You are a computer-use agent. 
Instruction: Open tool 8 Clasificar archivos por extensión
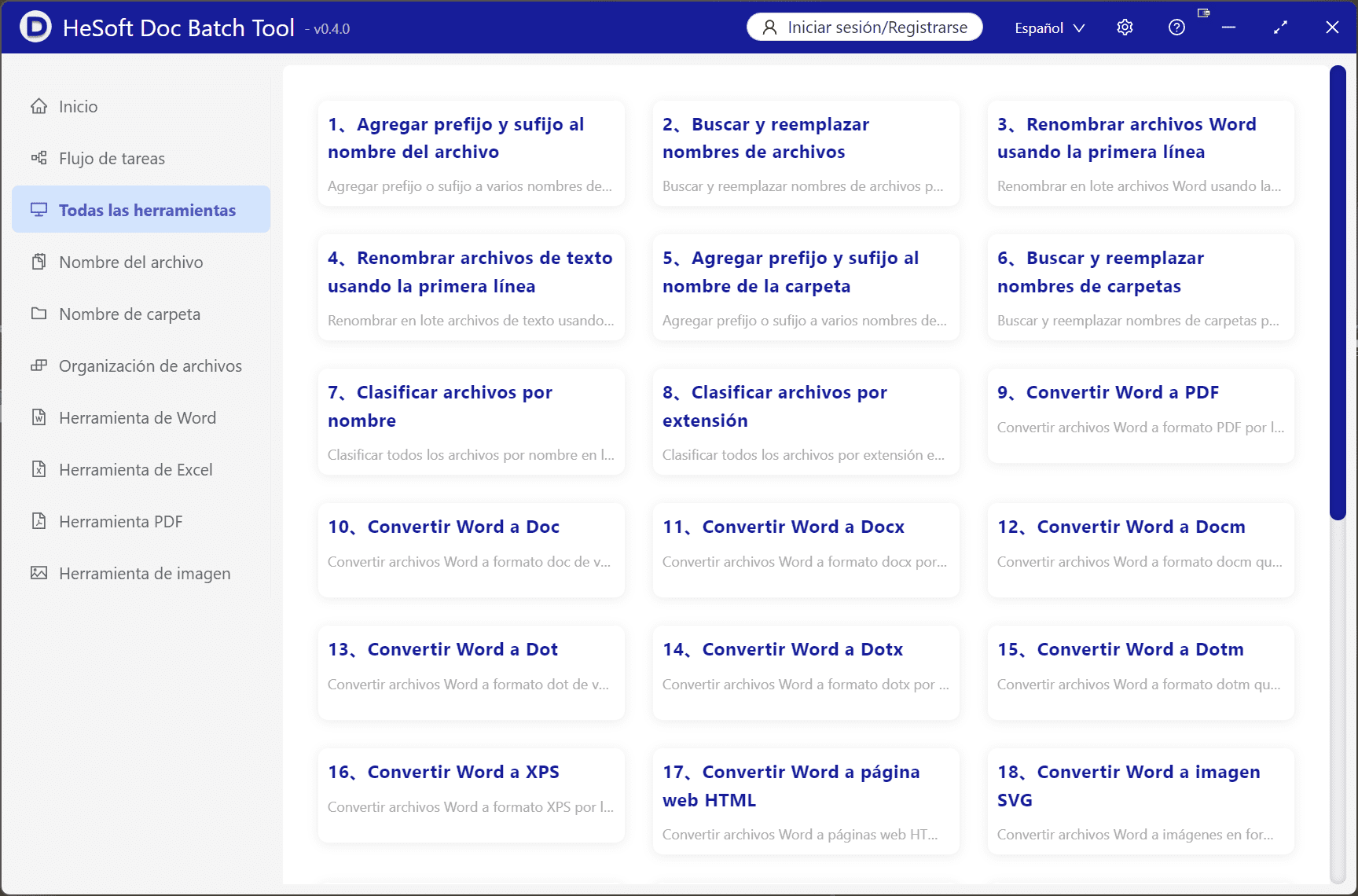(x=806, y=422)
